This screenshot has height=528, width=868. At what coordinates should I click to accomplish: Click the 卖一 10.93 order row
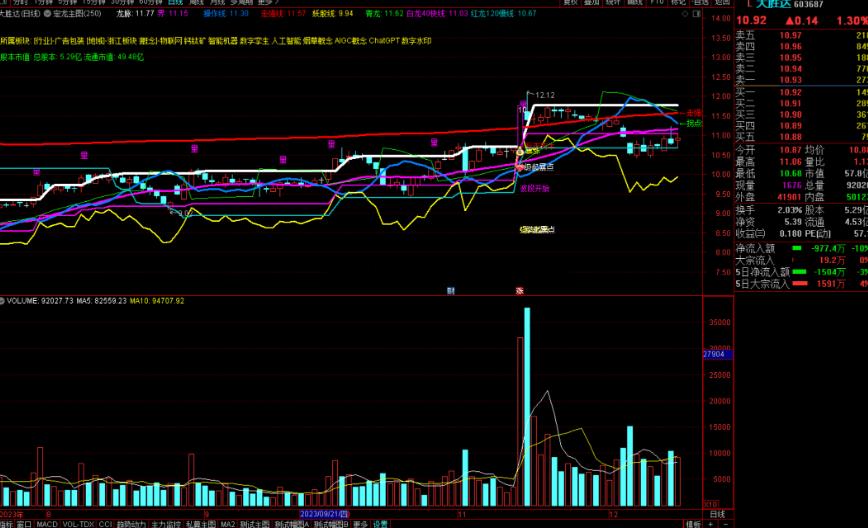tap(802, 80)
